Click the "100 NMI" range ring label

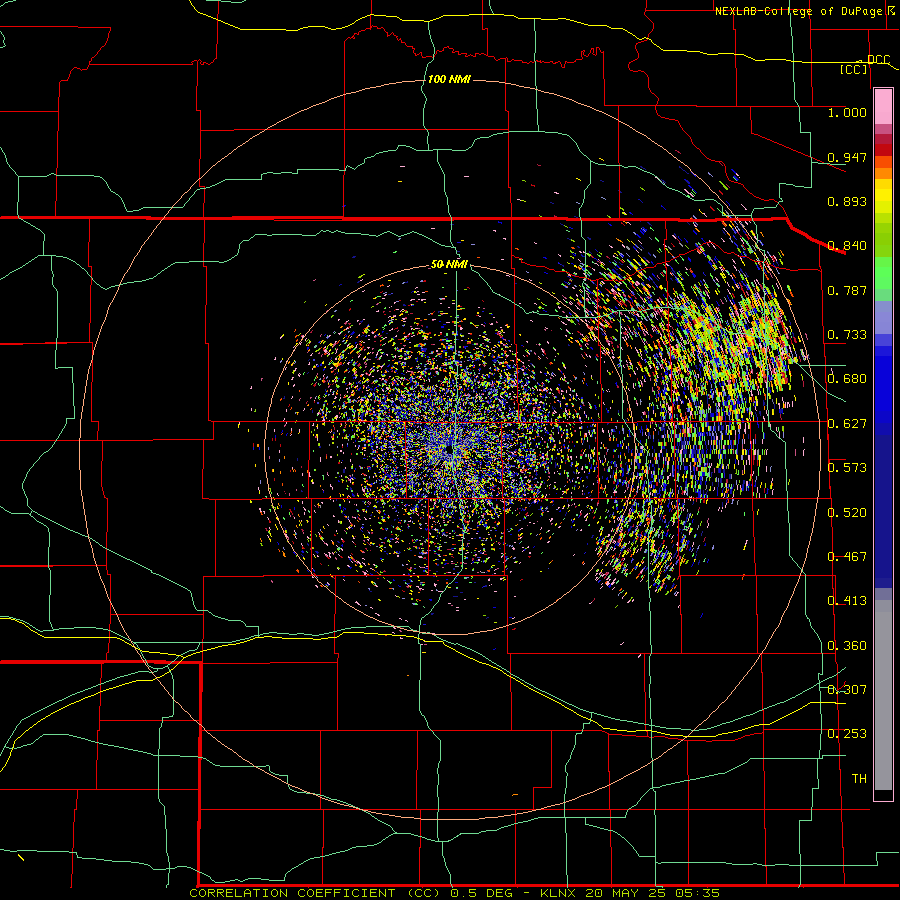tap(449, 79)
